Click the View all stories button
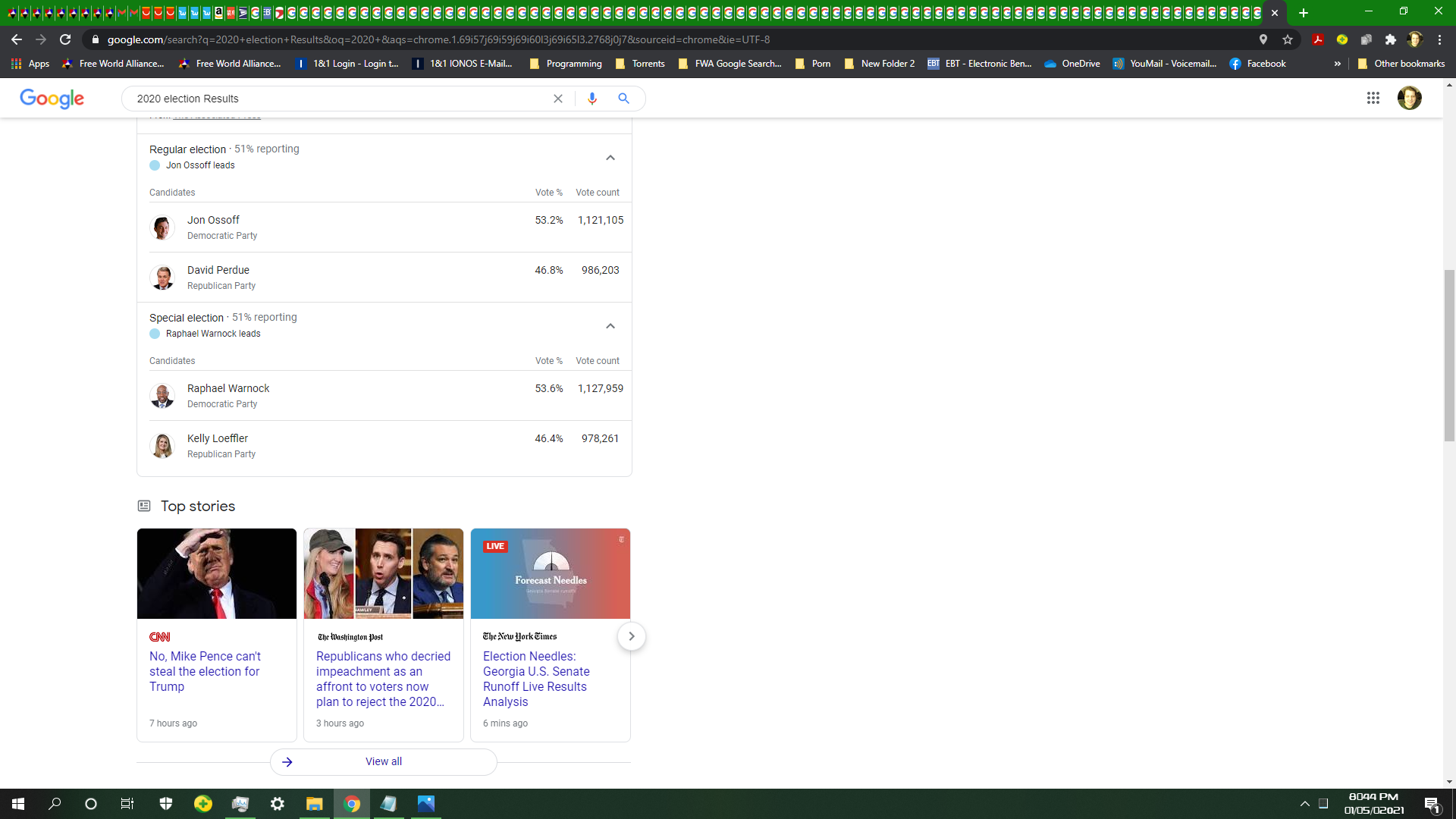1456x819 pixels. [x=384, y=761]
